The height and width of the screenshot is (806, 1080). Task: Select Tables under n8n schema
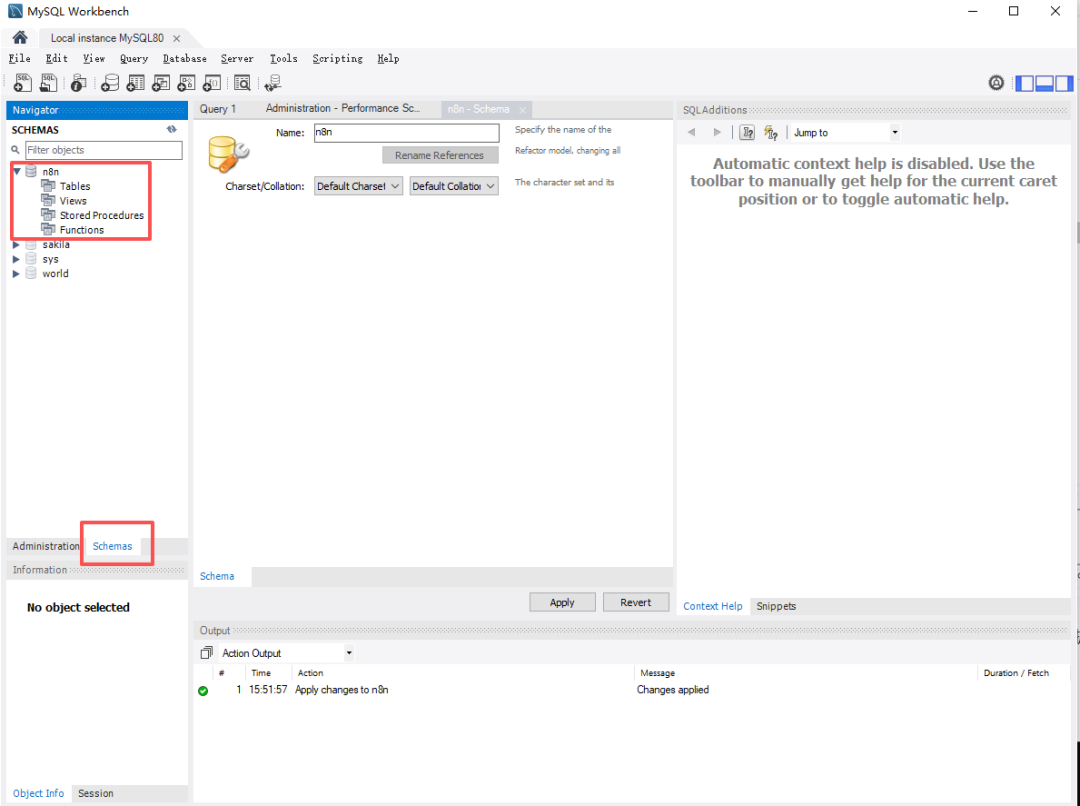74,186
